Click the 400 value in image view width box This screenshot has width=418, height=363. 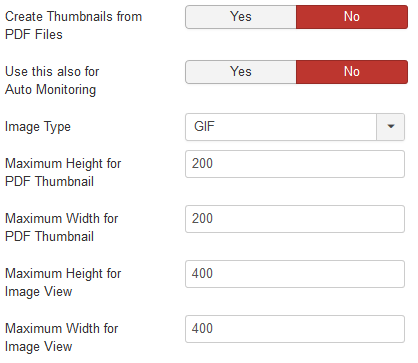click(202, 329)
